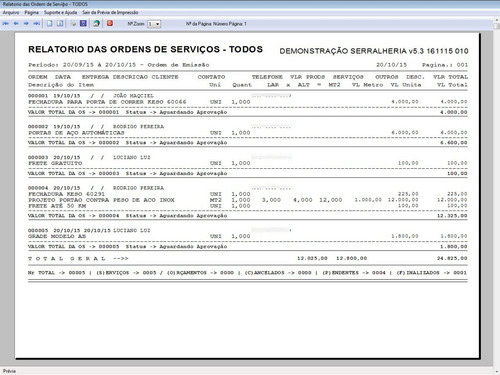Go to previous page arrow icon
The width and height of the screenshot is (500, 375).
point(16,24)
